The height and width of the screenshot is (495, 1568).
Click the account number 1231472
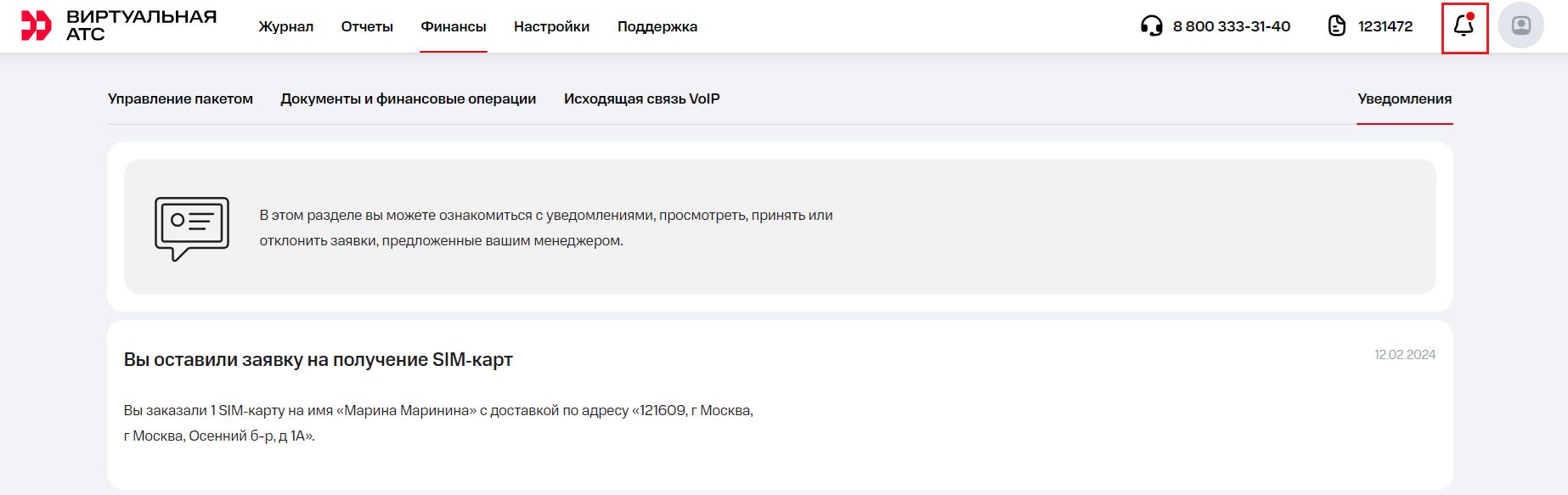[1385, 26]
